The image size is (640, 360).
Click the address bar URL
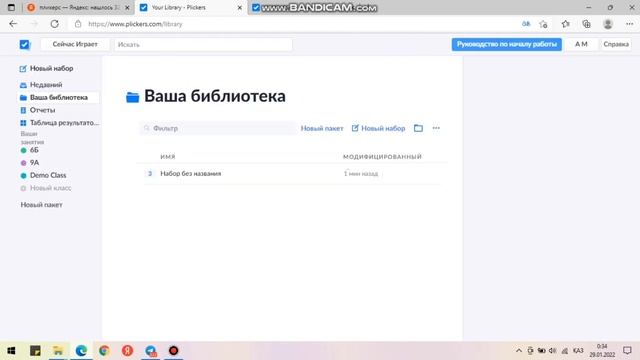(135, 24)
